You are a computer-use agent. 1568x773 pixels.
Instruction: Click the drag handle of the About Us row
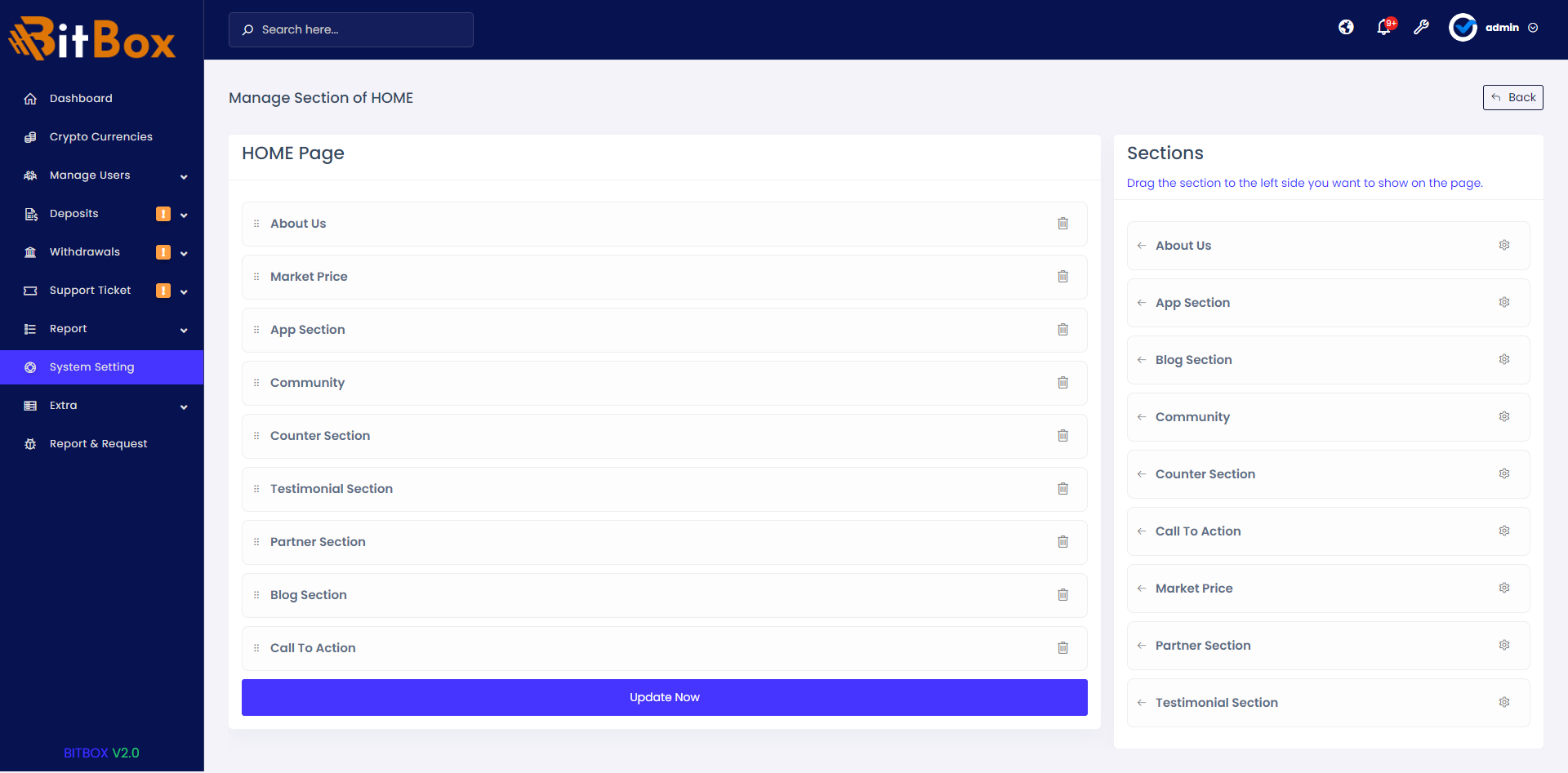(256, 223)
